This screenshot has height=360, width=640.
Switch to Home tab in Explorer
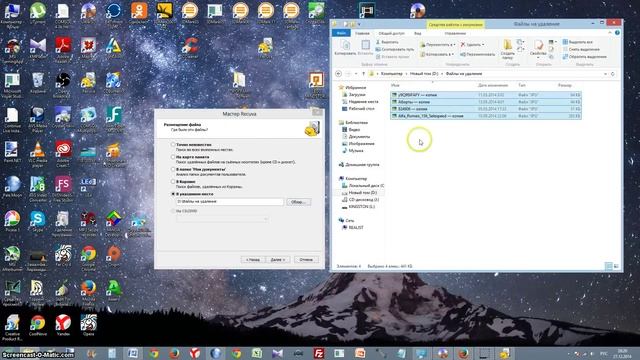(x=362, y=33)
